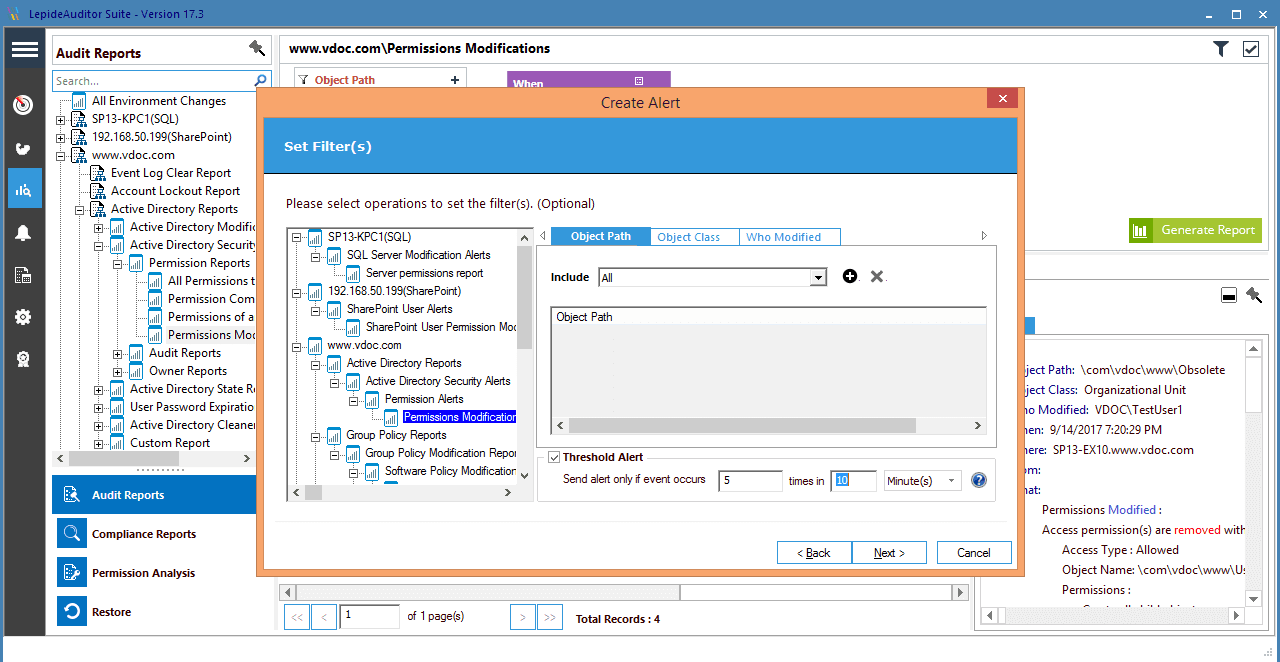The image size is (1280, 662).
Task: Toggle the Threshold Alert checkbox
Action: pos(554,457)
